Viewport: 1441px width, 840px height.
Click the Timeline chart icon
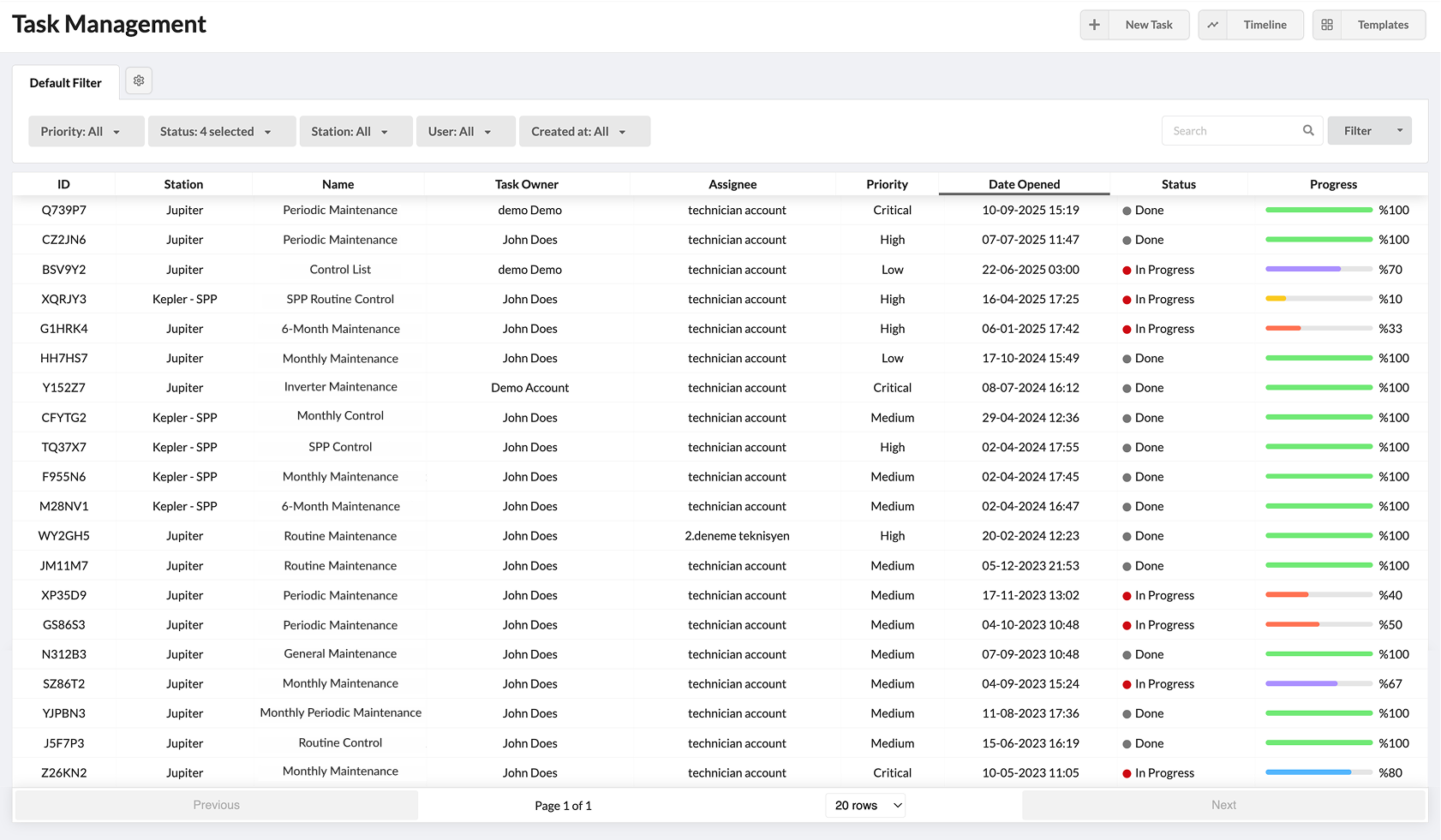click(1213, 25)
